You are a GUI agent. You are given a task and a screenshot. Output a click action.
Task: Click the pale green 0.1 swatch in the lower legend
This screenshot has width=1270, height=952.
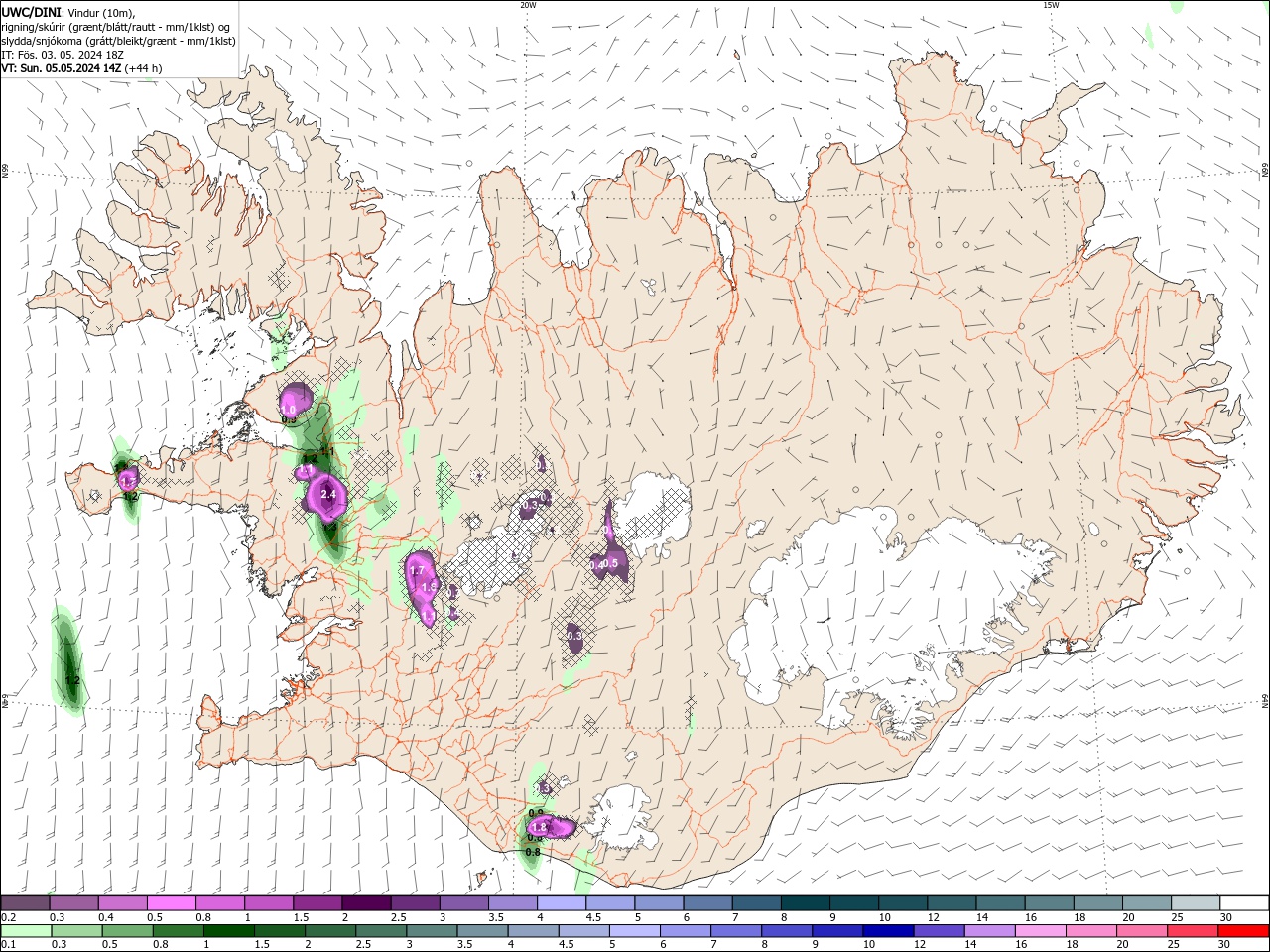[x=27, y=931]
